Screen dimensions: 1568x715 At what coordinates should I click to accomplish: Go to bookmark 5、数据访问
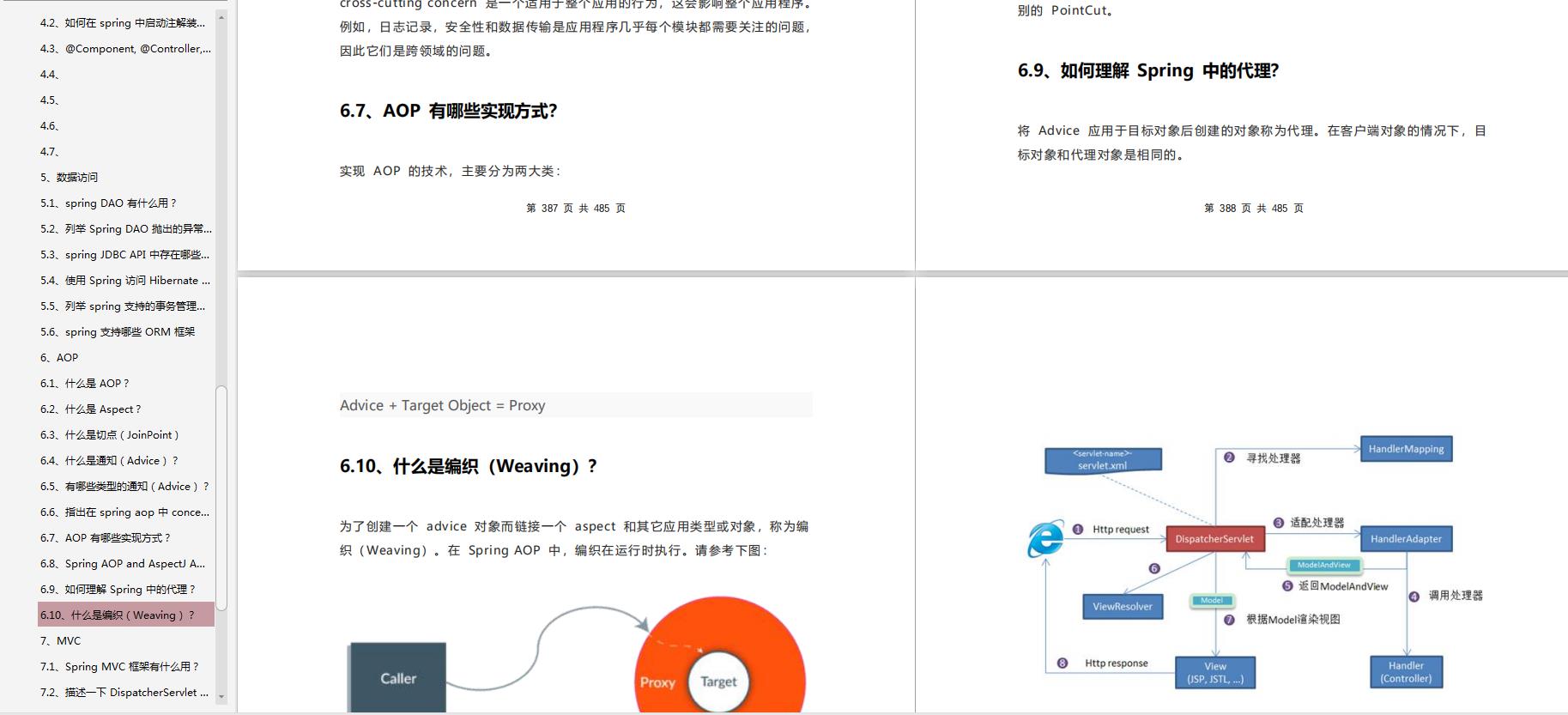point(69,178)
